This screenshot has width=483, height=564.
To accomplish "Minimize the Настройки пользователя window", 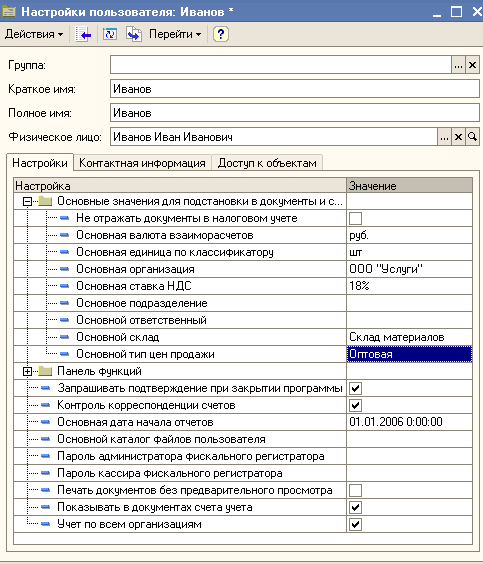I will (437, 12).
